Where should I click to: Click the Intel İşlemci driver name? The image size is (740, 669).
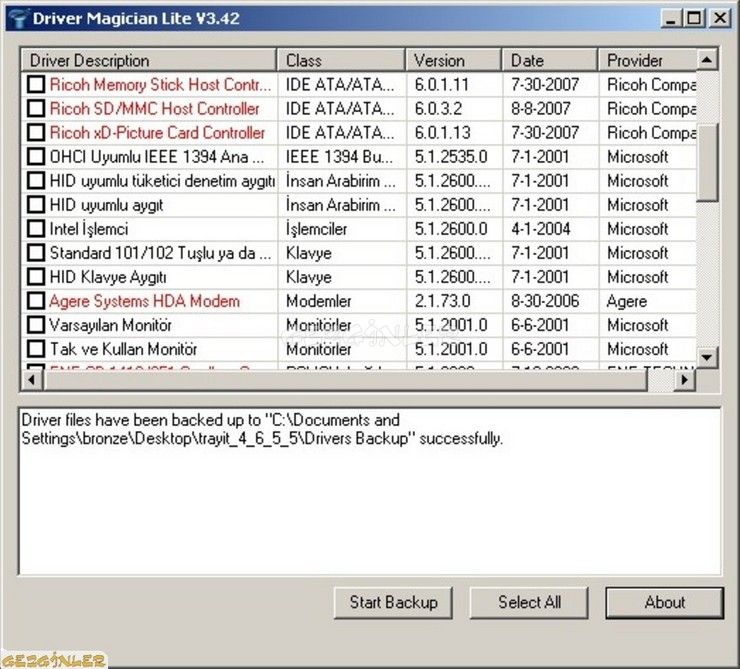89,229
